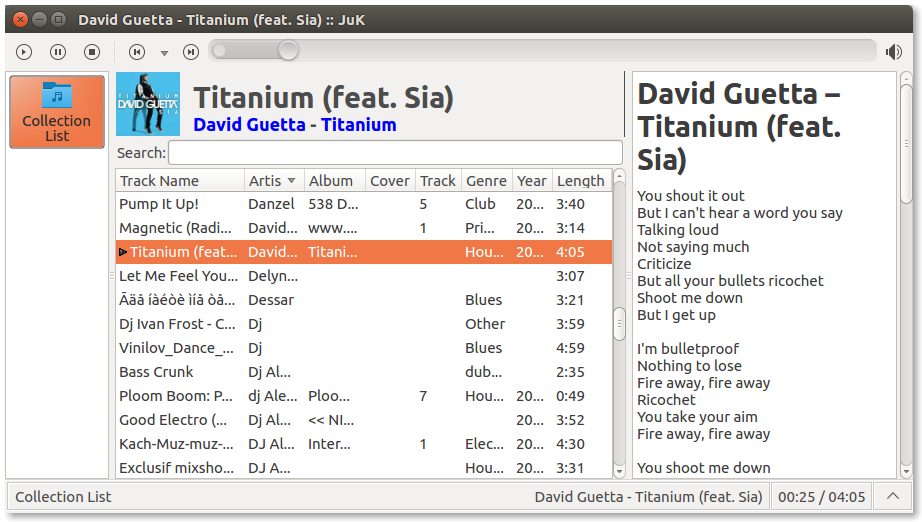Open the Collection List playlist

pos(57,112)
